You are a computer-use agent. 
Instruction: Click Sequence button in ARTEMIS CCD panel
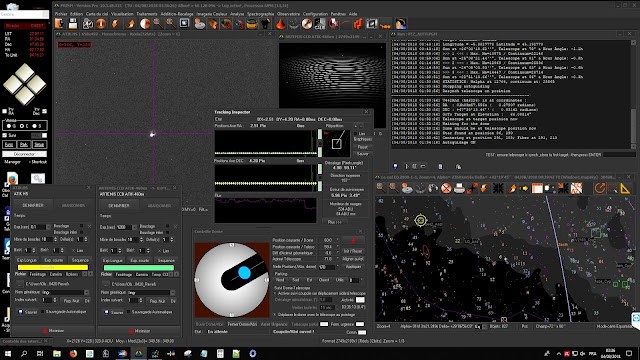(166, 260)
